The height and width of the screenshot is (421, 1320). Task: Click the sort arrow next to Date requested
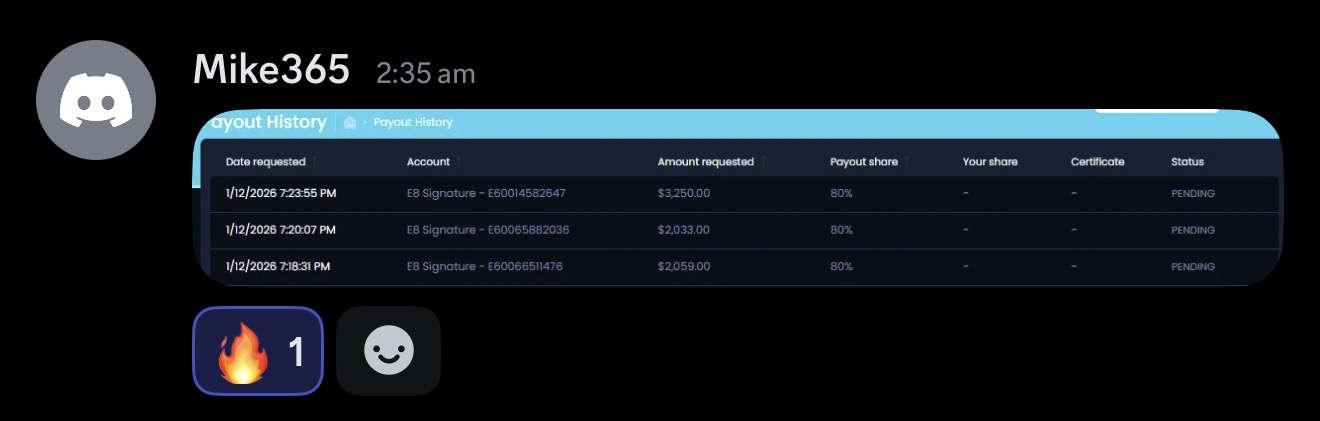315,162
